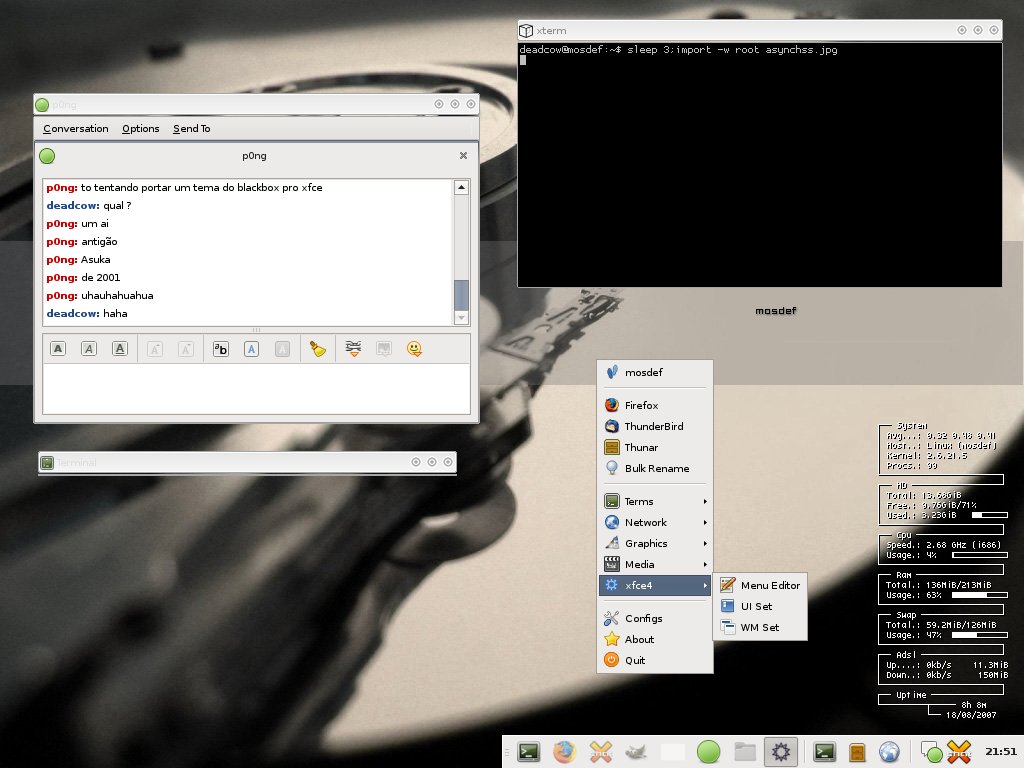Click the 'deadcow: qual ?' message
This screenshot has width=1024, height=768.
pyautogui.click(x=89, y=205)
